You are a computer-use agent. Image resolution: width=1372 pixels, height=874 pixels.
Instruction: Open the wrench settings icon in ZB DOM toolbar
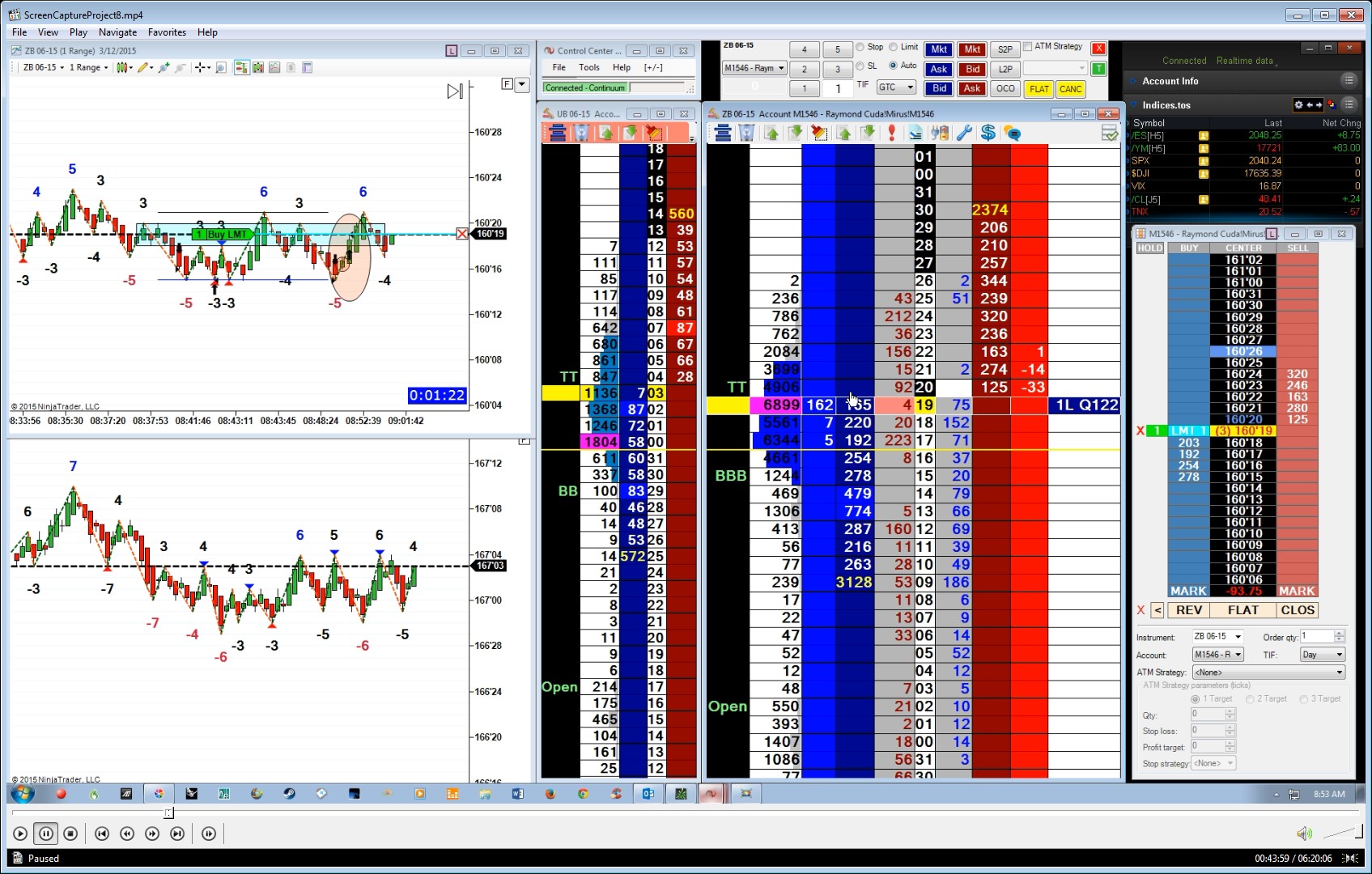(x=964, y=133)
